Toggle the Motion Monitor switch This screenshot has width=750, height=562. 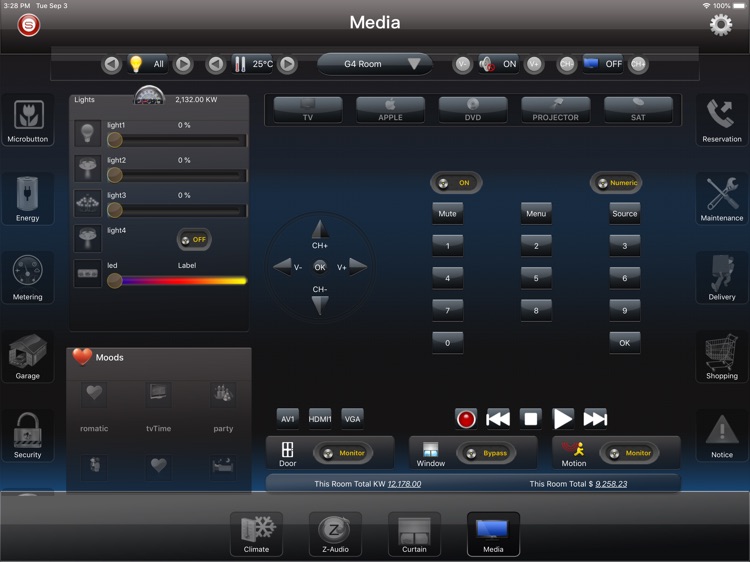tap(629, 453)
